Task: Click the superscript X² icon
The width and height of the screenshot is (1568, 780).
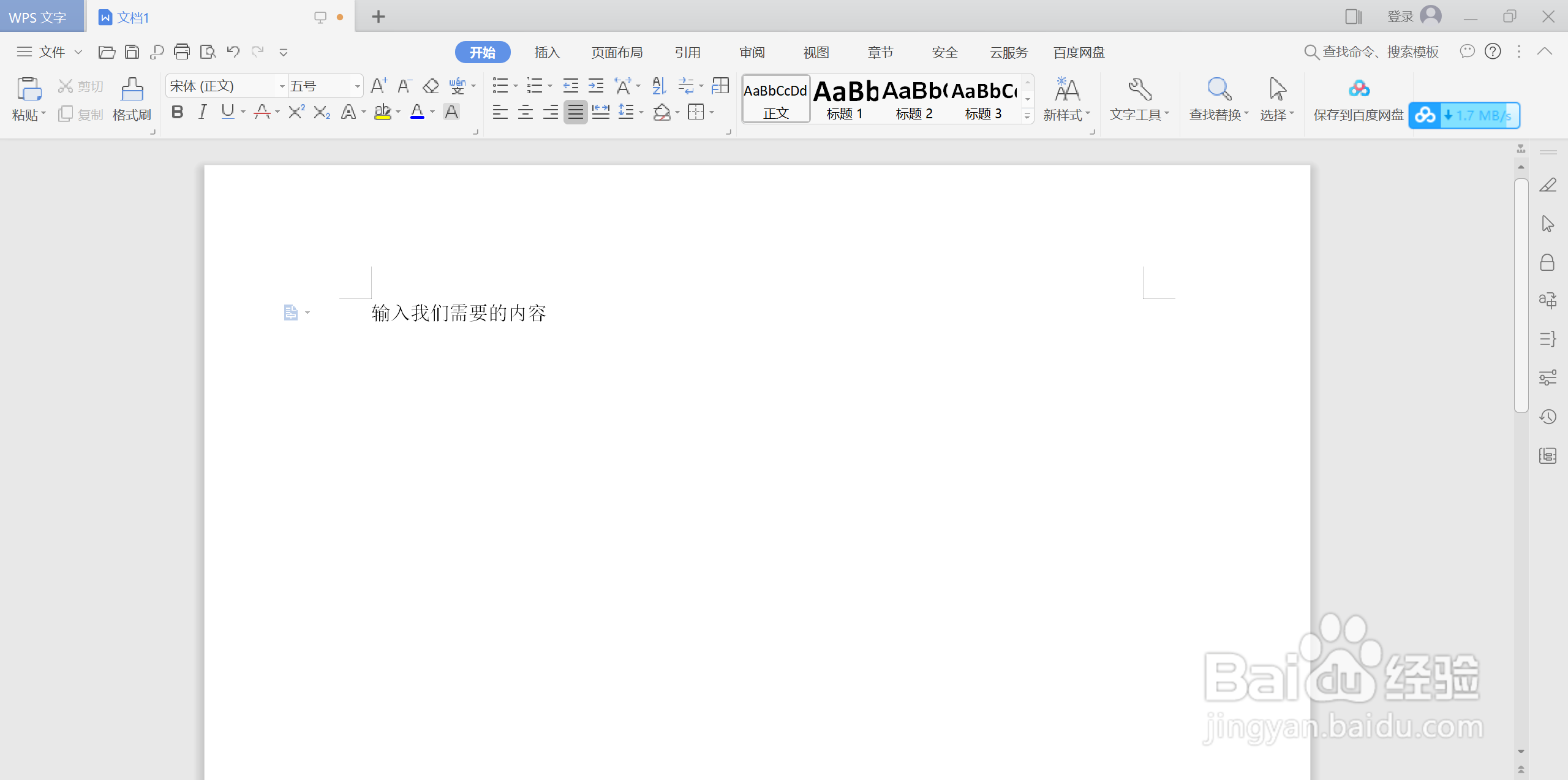Action: point(296,112)
